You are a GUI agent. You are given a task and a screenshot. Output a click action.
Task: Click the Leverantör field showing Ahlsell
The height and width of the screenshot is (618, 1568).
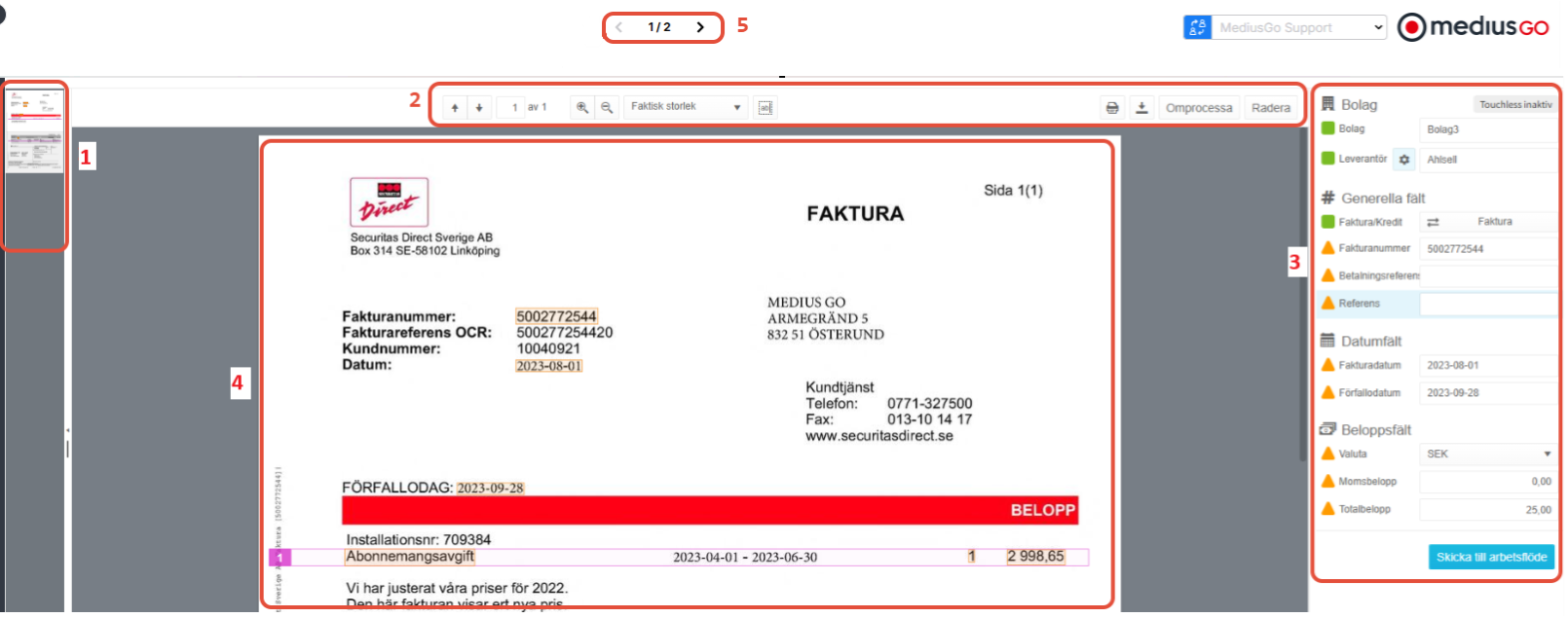click(x=1488, y=160)
